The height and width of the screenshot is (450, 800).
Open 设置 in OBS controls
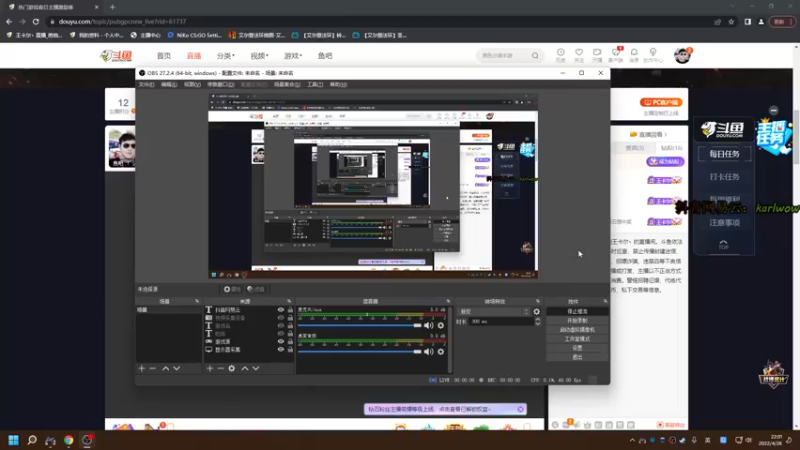pos(577,348)
